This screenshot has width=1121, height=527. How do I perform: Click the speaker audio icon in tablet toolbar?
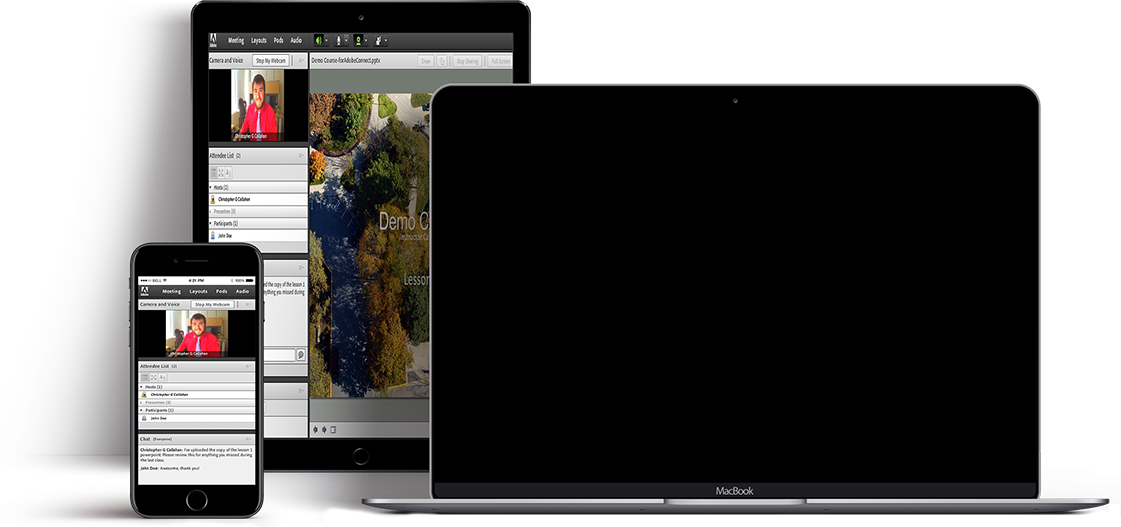click(x=319, y=41)
